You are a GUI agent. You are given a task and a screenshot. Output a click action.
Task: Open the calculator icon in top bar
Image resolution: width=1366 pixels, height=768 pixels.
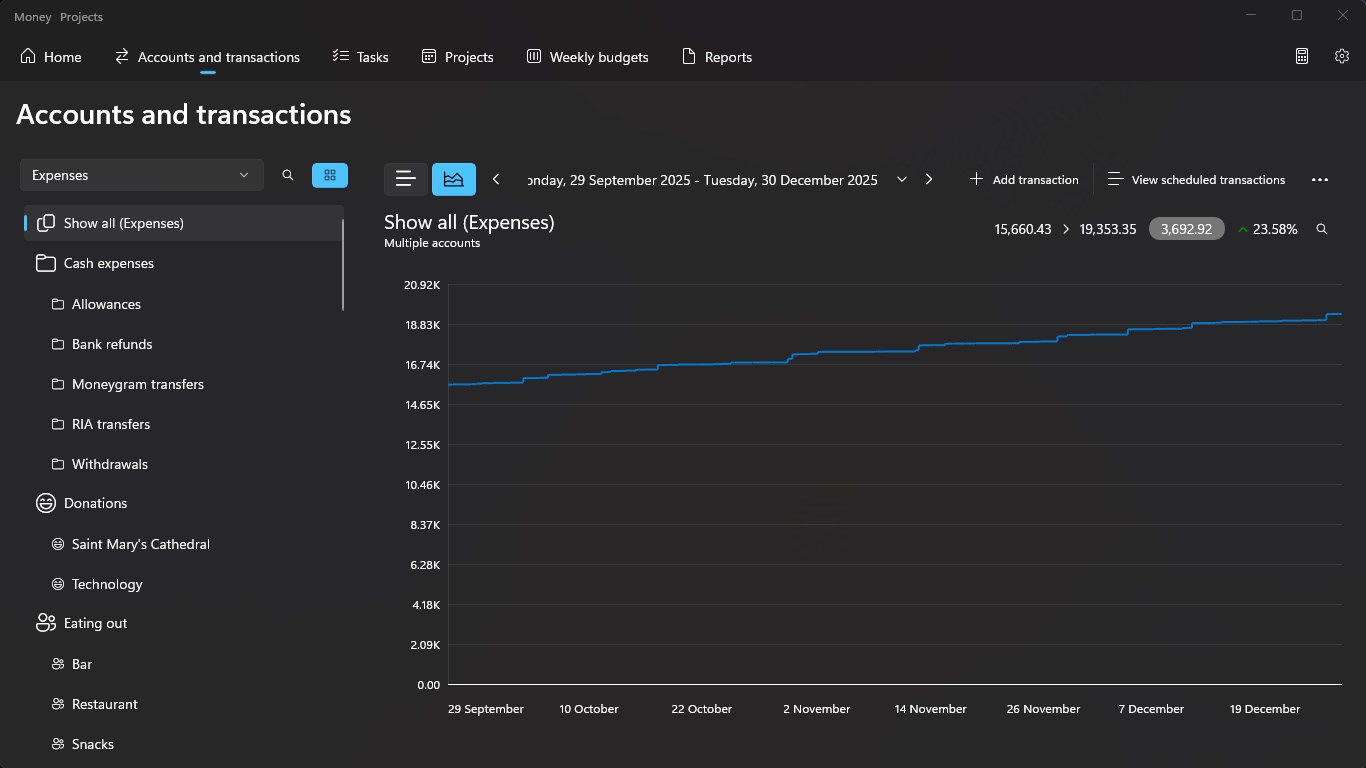point(1302,57)
